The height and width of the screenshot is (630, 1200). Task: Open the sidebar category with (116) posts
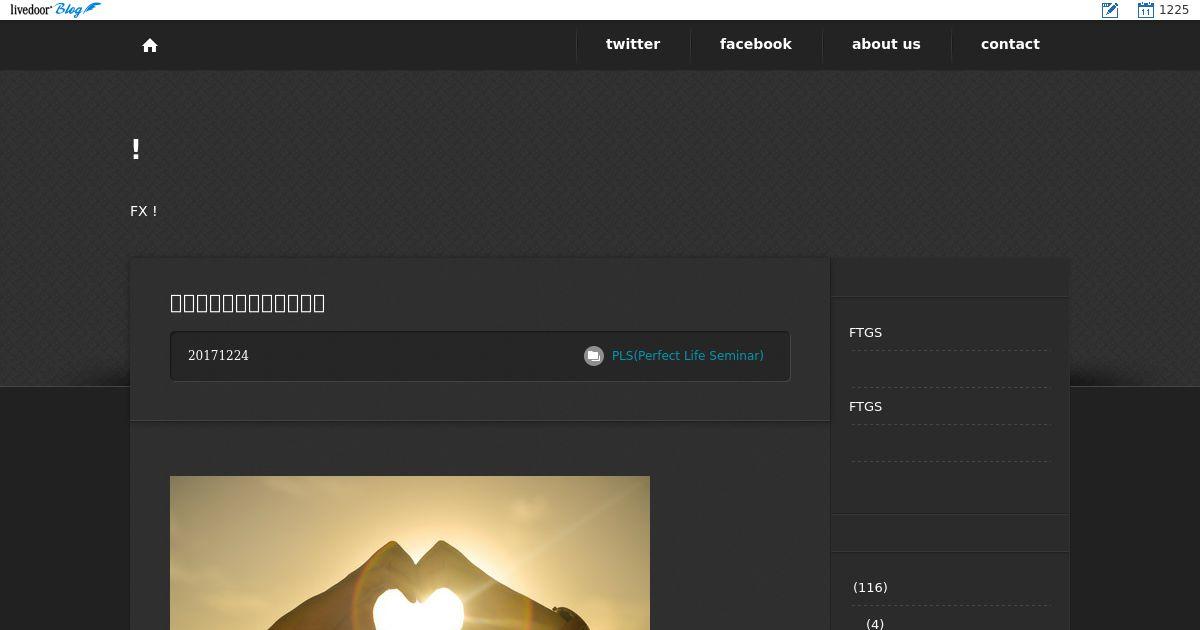[x=870, y=588]
